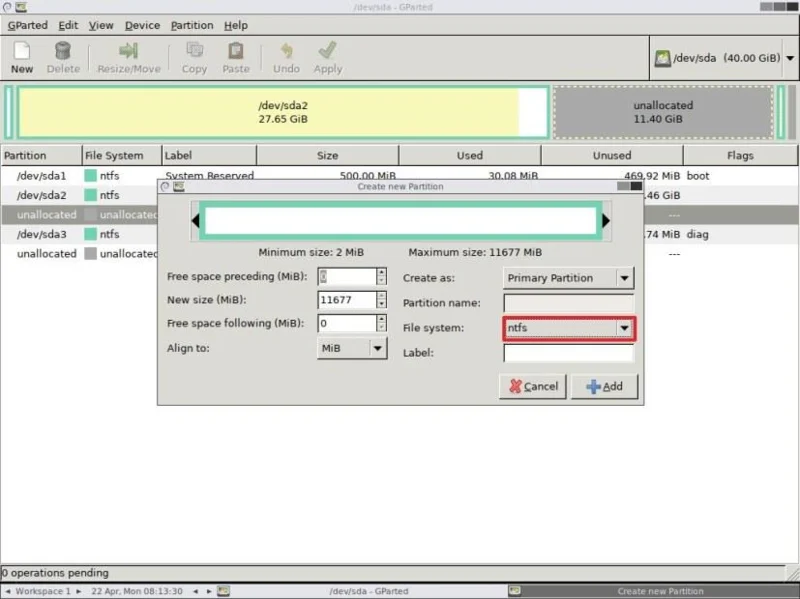Click the Size column header
The width and height of the screenshot is (800, 599).
(328, 156)
